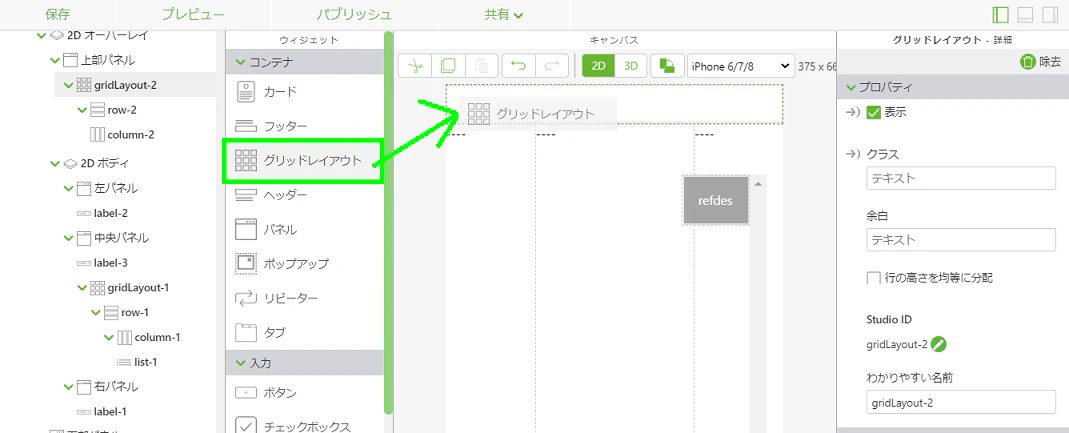Click the binding arrow beside 表示
This screenshot has height=433, width=1069.
coord(852,113)
